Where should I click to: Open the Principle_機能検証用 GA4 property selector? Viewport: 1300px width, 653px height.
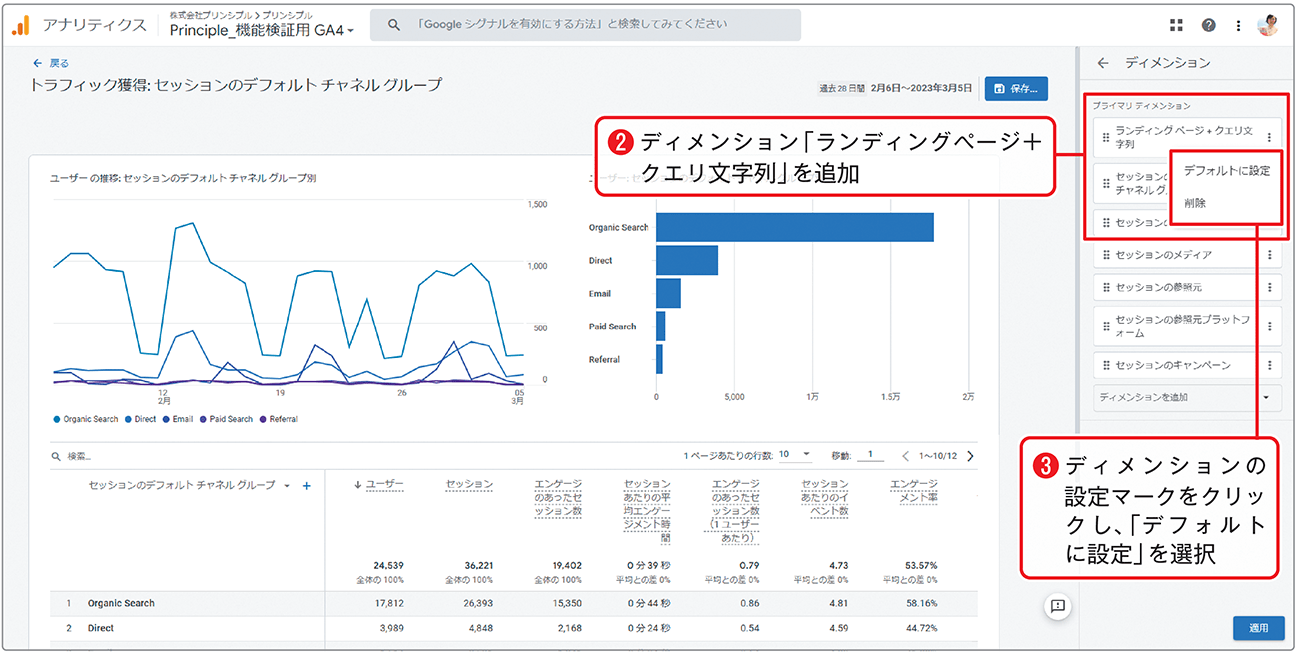pyautogui.click(x=262, y=31)
